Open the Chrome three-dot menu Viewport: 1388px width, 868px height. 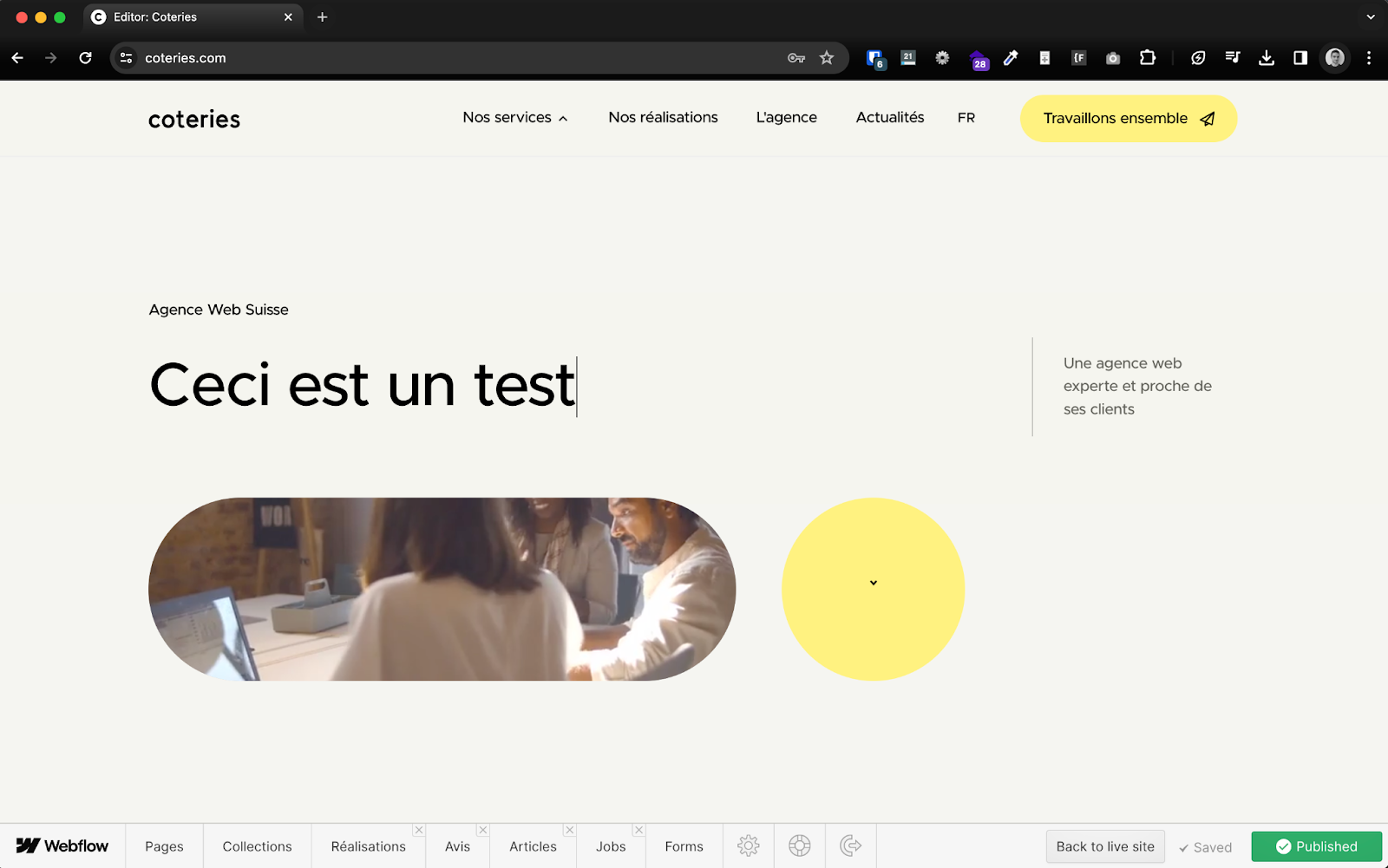pos(1369,58)
